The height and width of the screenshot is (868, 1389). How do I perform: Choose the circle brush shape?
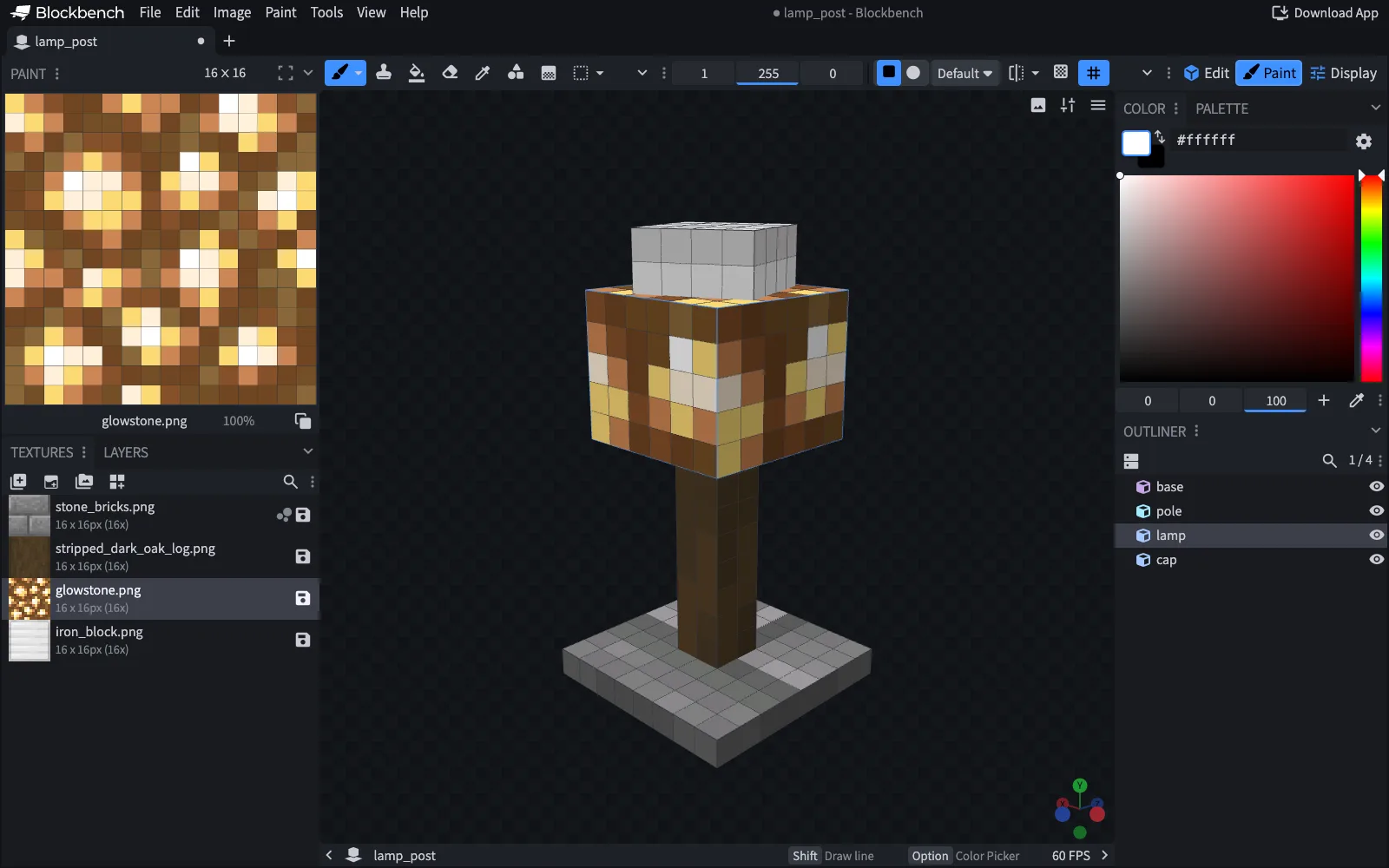913,73
